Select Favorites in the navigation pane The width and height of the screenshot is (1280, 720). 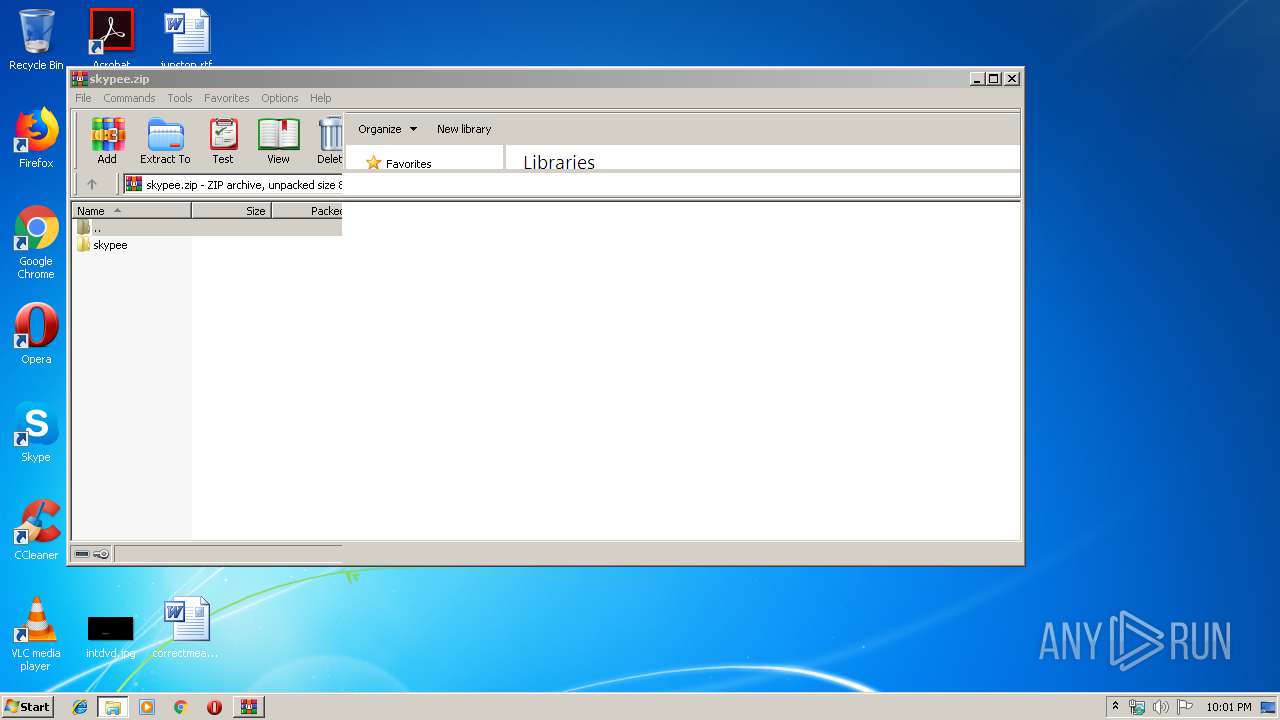[x=399, y=163]
